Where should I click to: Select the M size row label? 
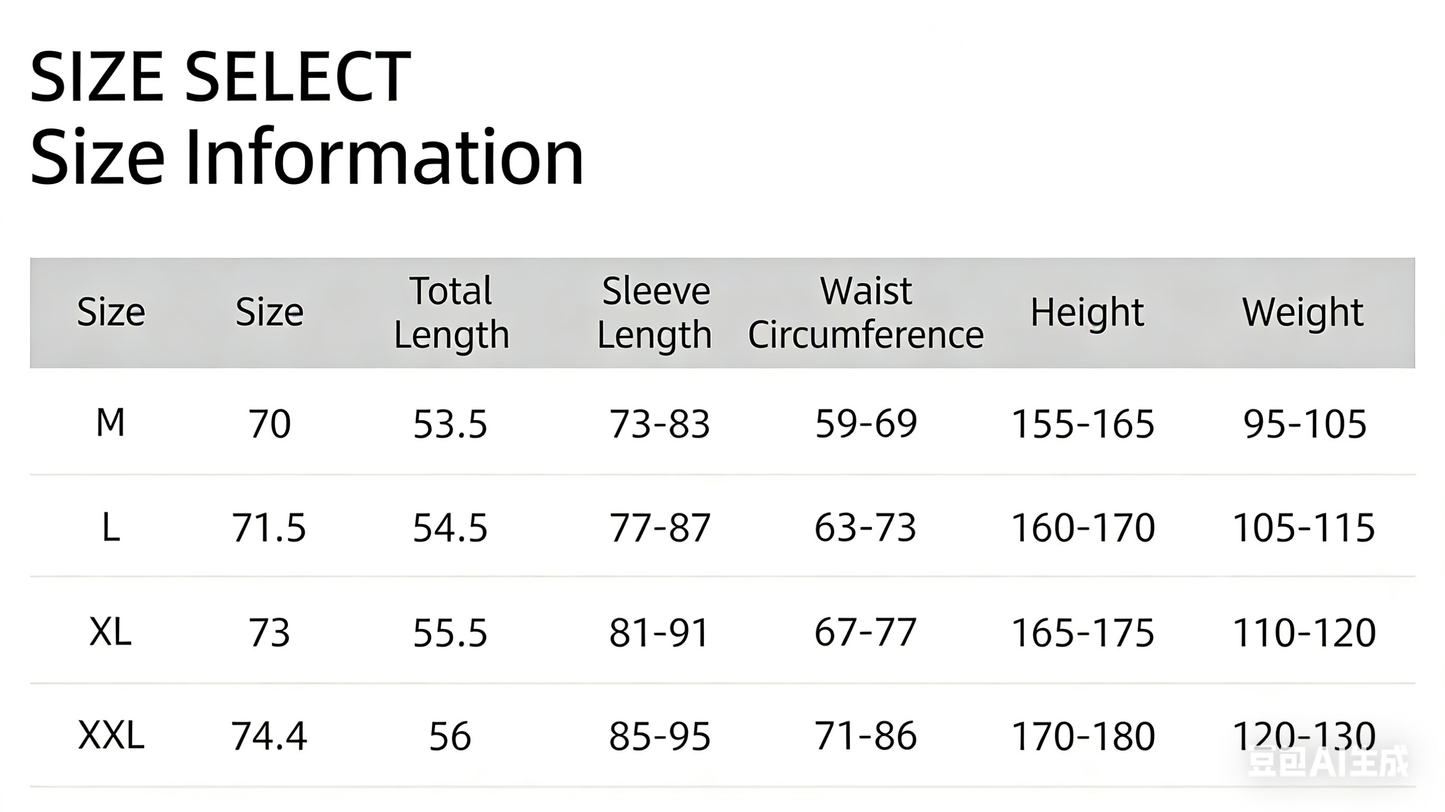point(110,424)
